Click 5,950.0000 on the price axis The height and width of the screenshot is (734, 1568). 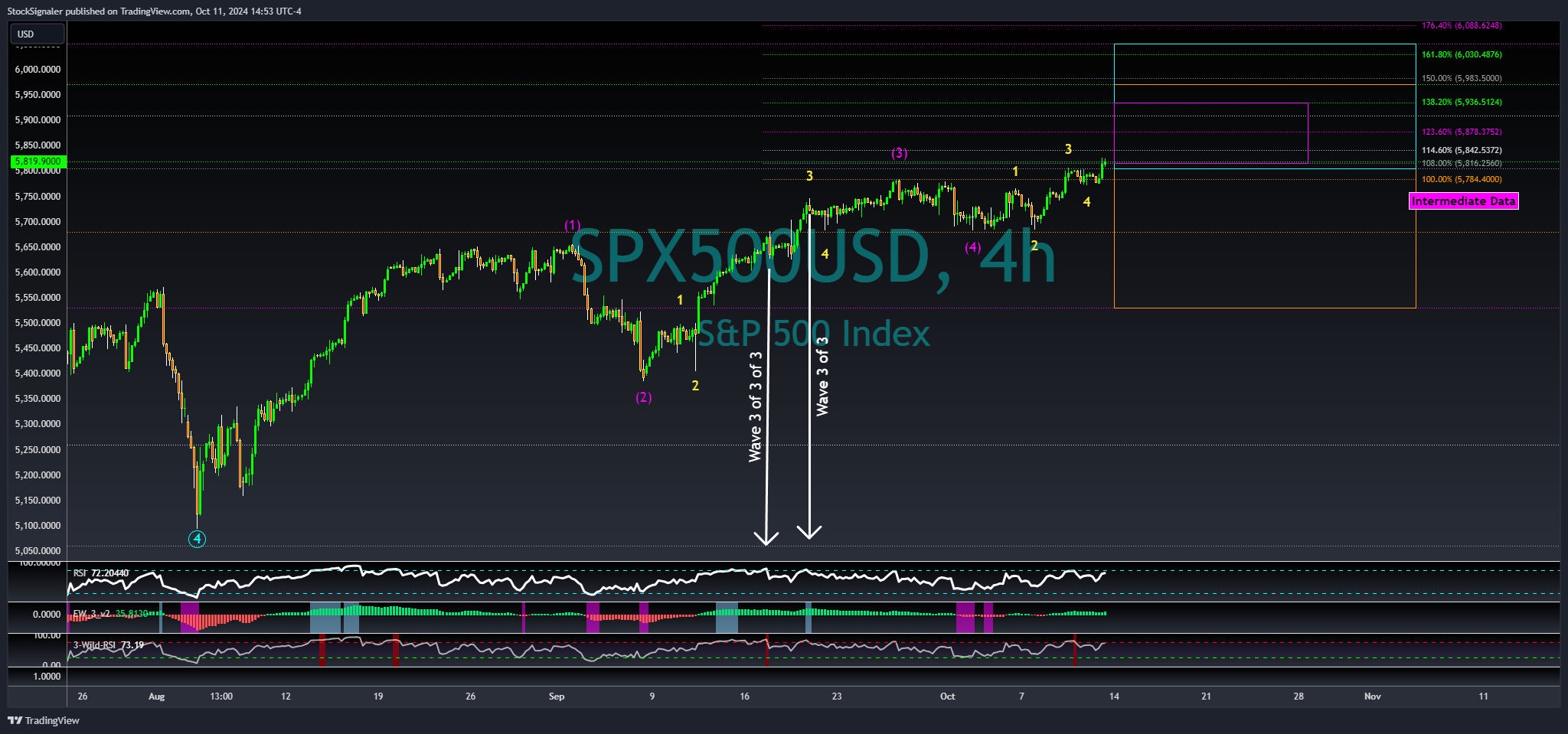(x=38, y=95)
